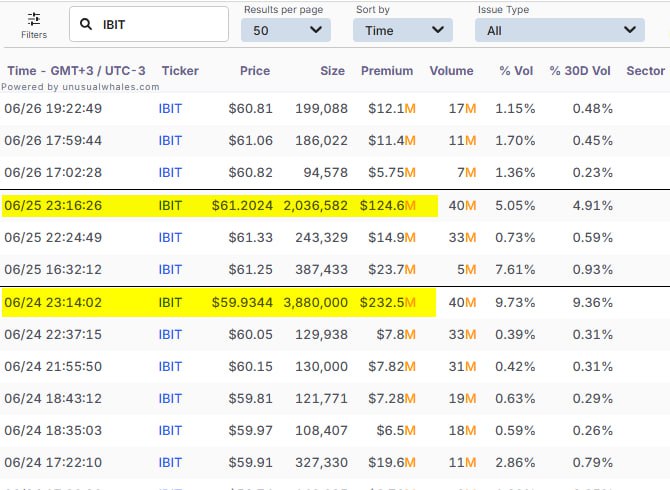Image resolution: width=670 pixels, height=490 pixels.
Task: Select the price $59.9344
Action: coord(242,302)
